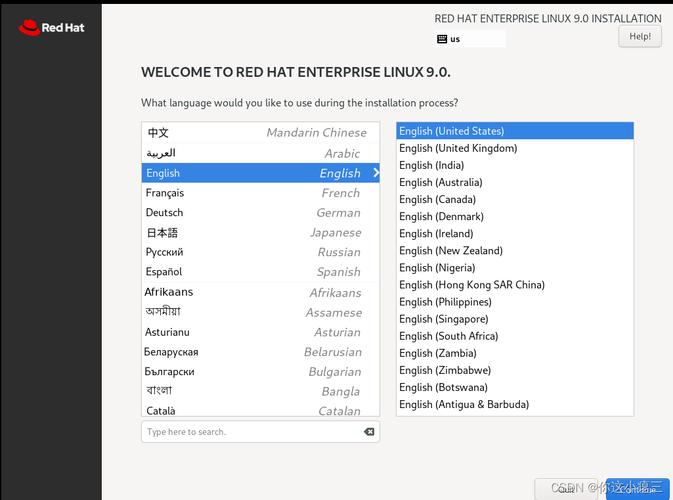
Task: Select Español language row
Action: tap(260, 272)
